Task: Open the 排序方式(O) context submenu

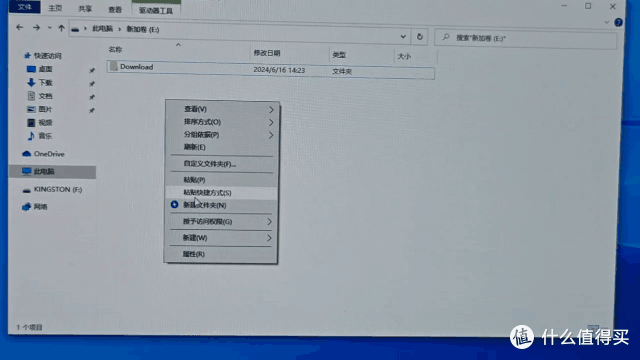Action: coord(222,122)
